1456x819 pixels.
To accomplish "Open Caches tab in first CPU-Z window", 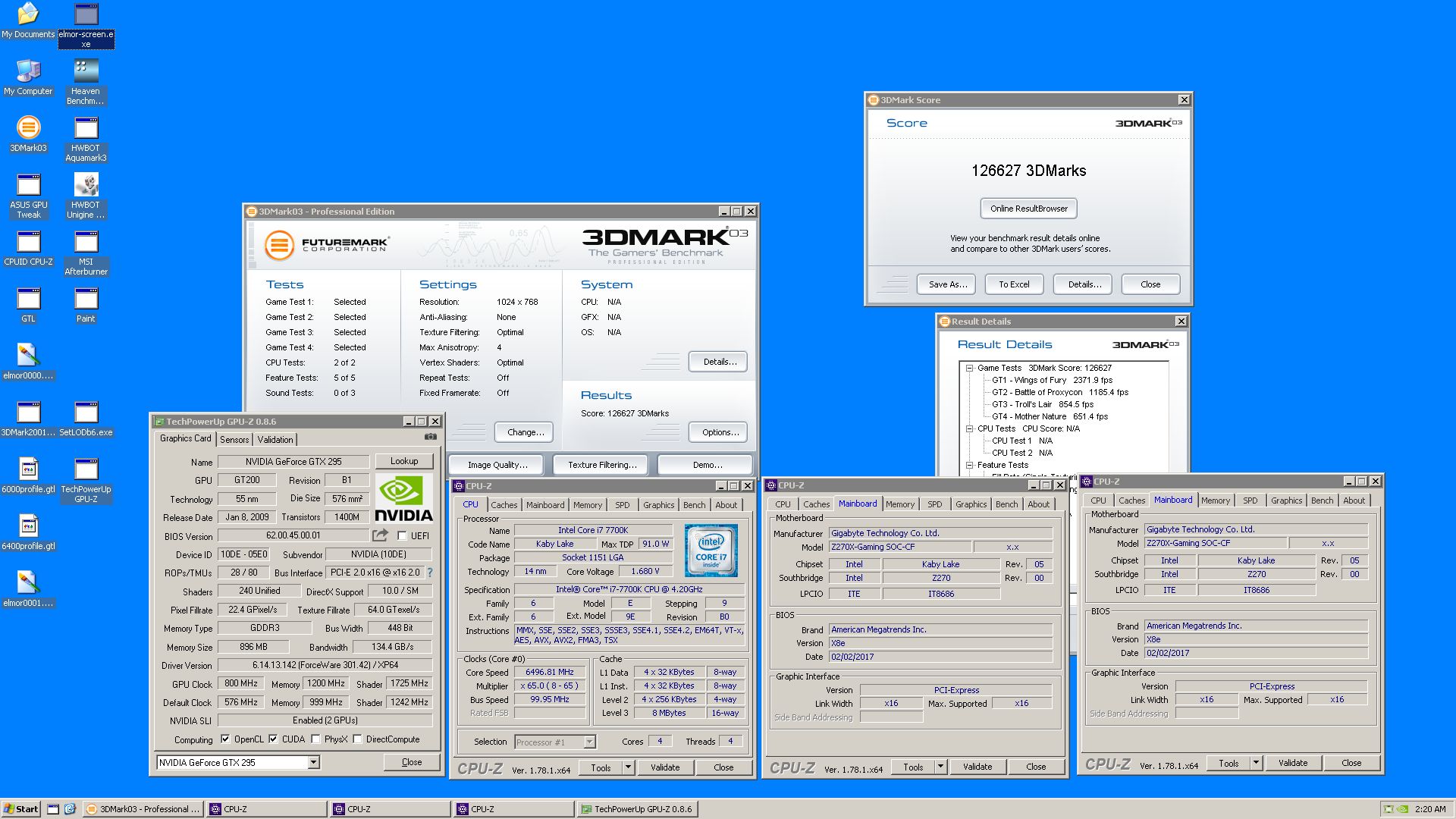I will 504,505.
